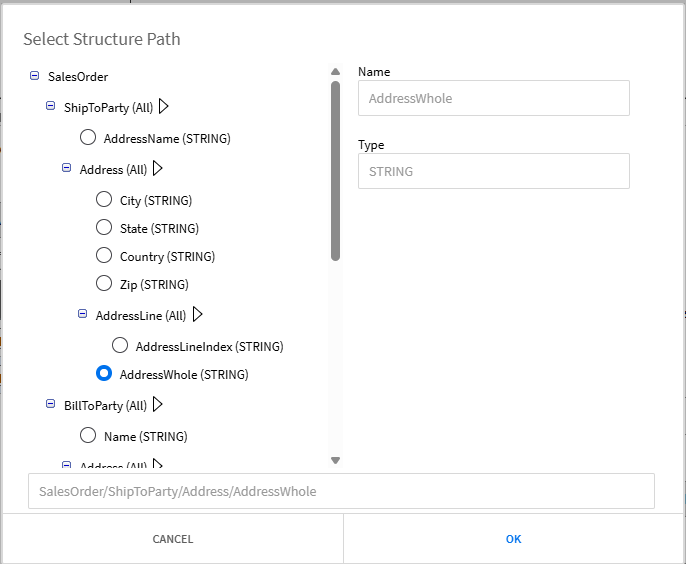This screenshot has width=686, height=564.
Task: Click the ShipToParty (All) tree label
Action: point(108,108)
